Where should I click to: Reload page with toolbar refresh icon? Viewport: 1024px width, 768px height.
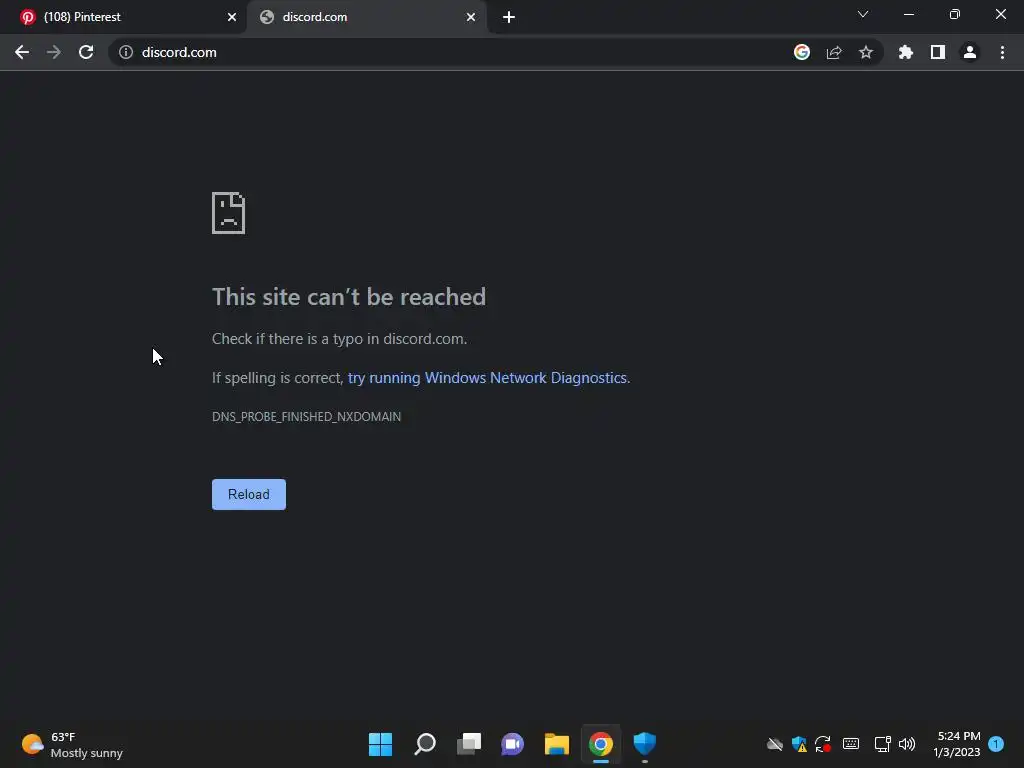click(86, 52)
